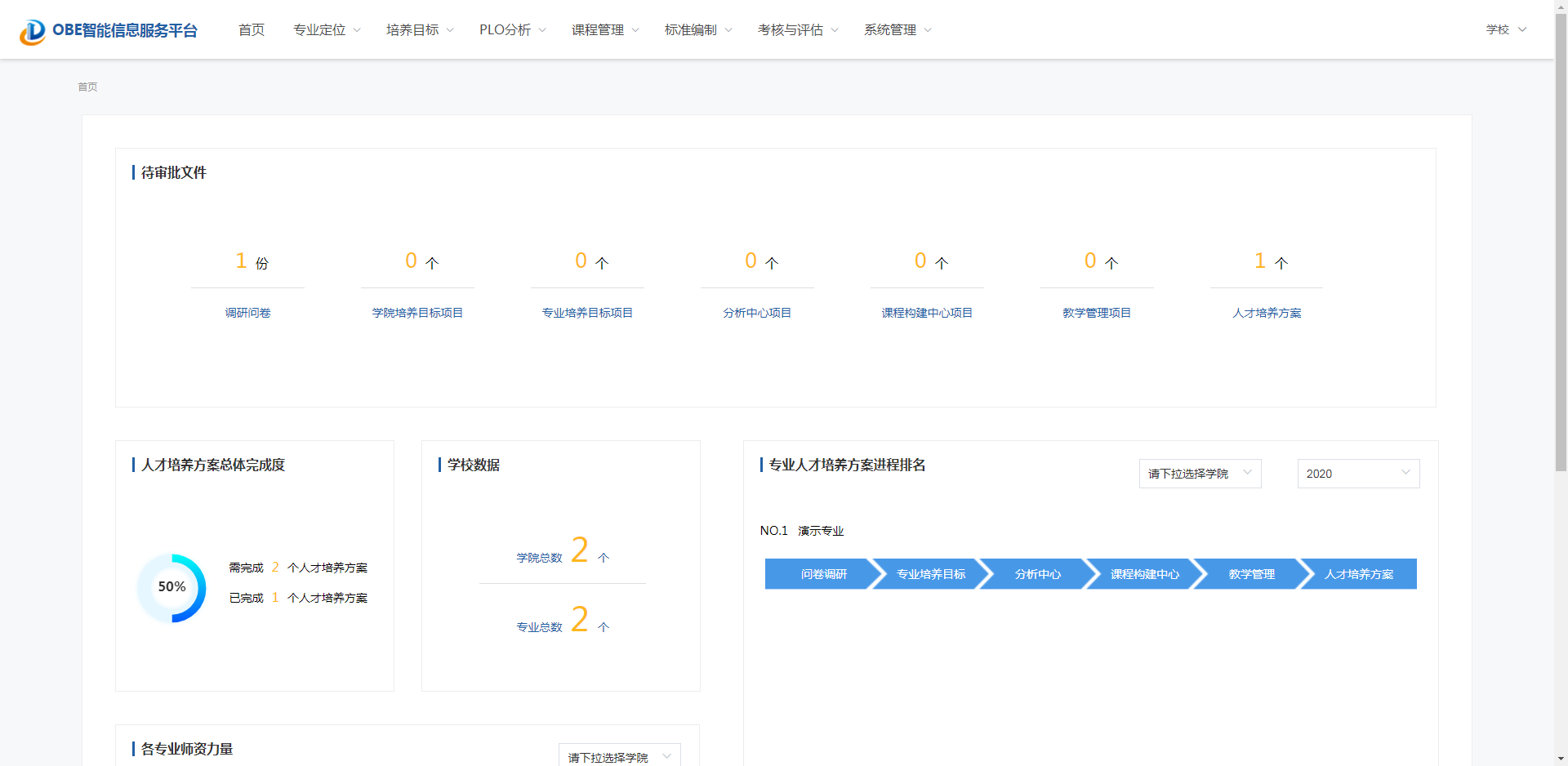Select the 课程构建中心 progress step
The width and height of the screenshot is (1568, 766).
click(1144, 574)
